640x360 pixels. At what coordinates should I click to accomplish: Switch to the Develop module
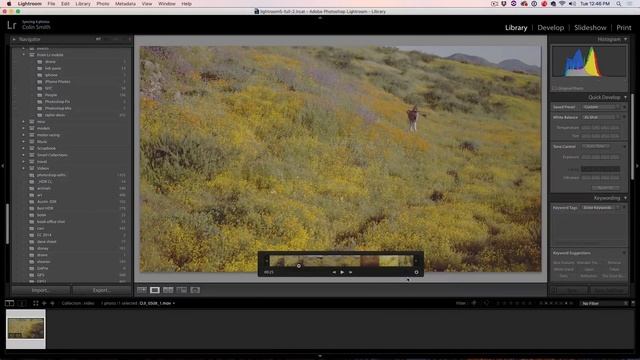click(x=551, y=28)
